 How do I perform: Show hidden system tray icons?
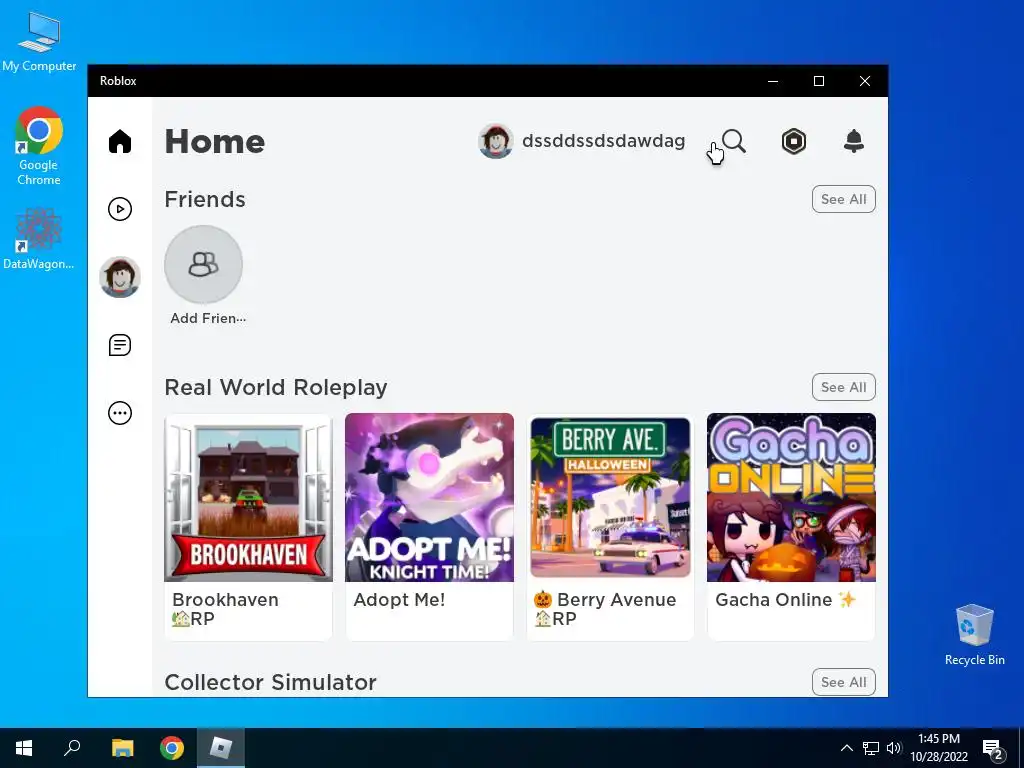(x=846, y=748)
